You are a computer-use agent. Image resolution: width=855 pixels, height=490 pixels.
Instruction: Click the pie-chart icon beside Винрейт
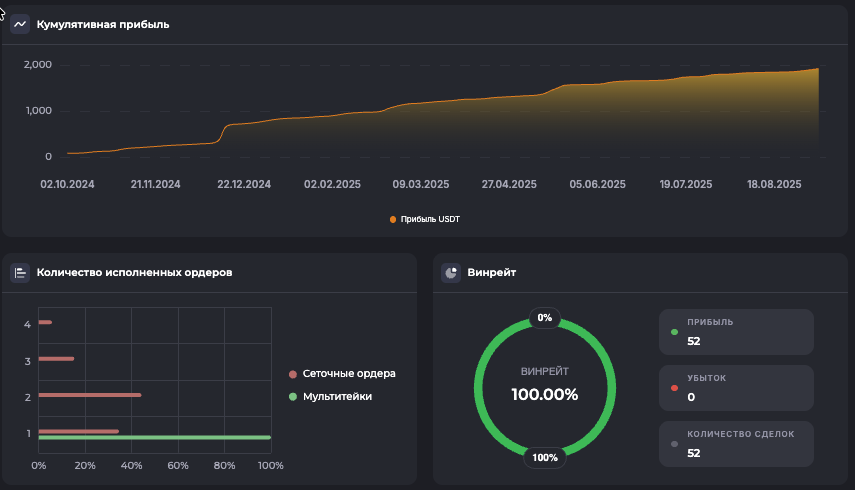tap(451, 272)
